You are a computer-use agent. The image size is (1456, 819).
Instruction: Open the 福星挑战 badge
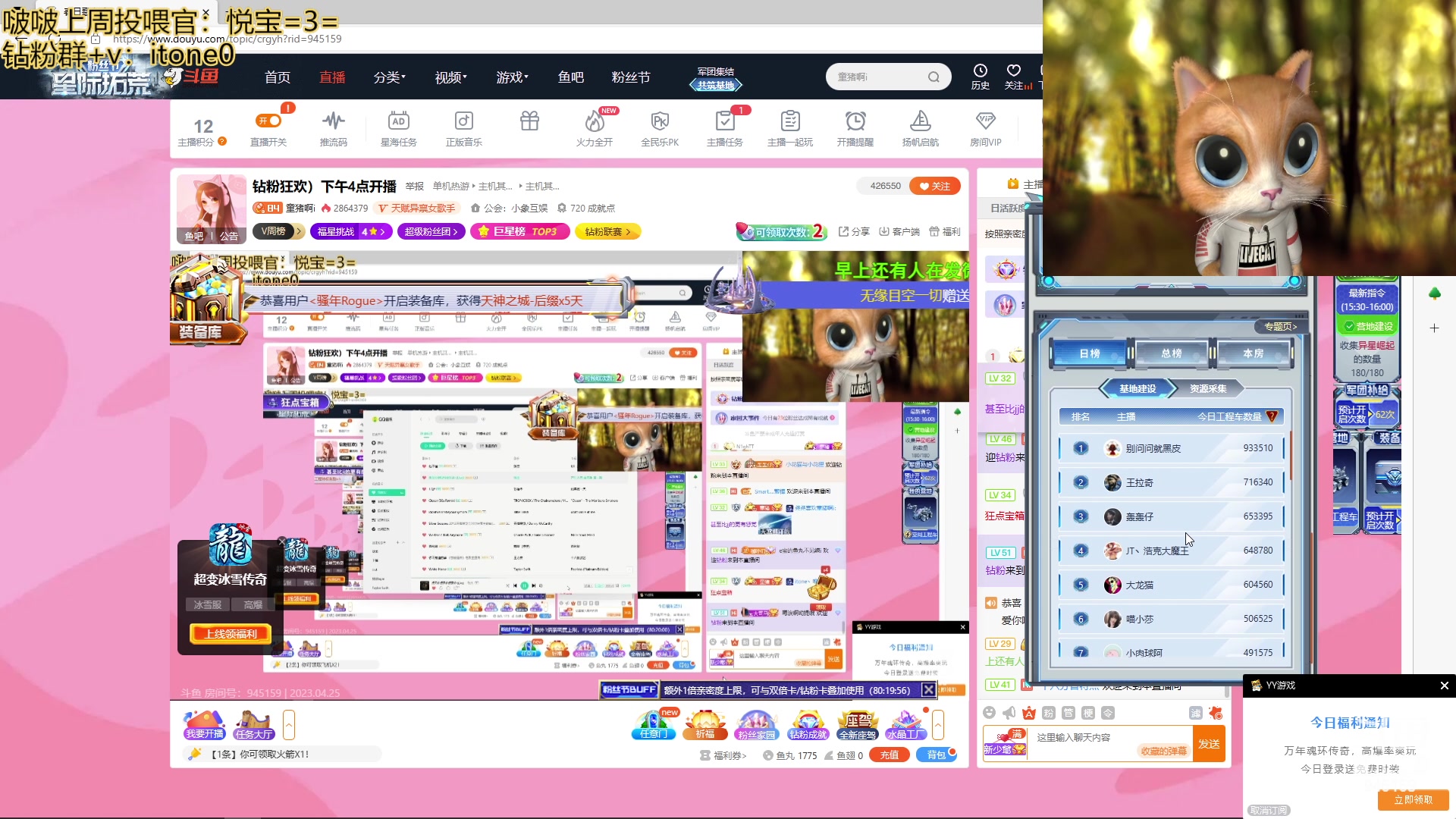(x=351, y=231)
